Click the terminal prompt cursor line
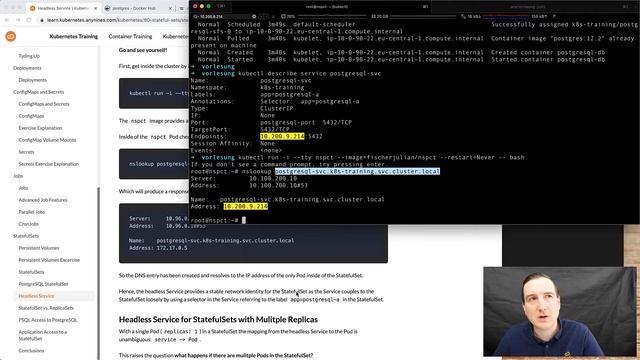640x360 pixels. [x=218, y=220]
